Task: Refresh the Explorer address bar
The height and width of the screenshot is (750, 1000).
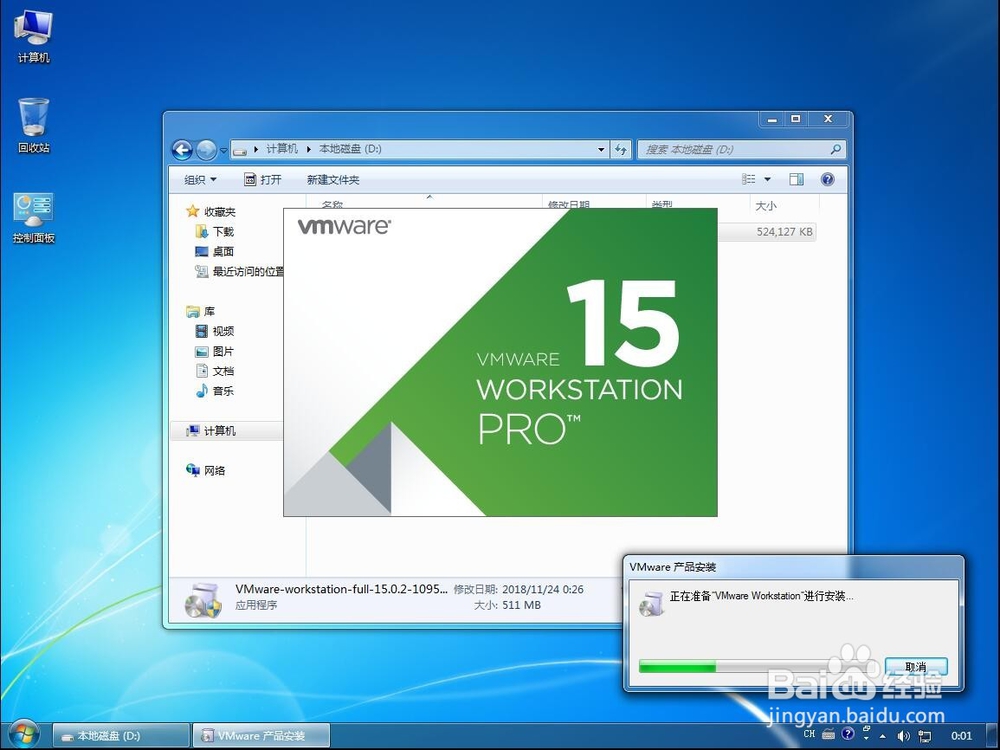Action: 621,149
